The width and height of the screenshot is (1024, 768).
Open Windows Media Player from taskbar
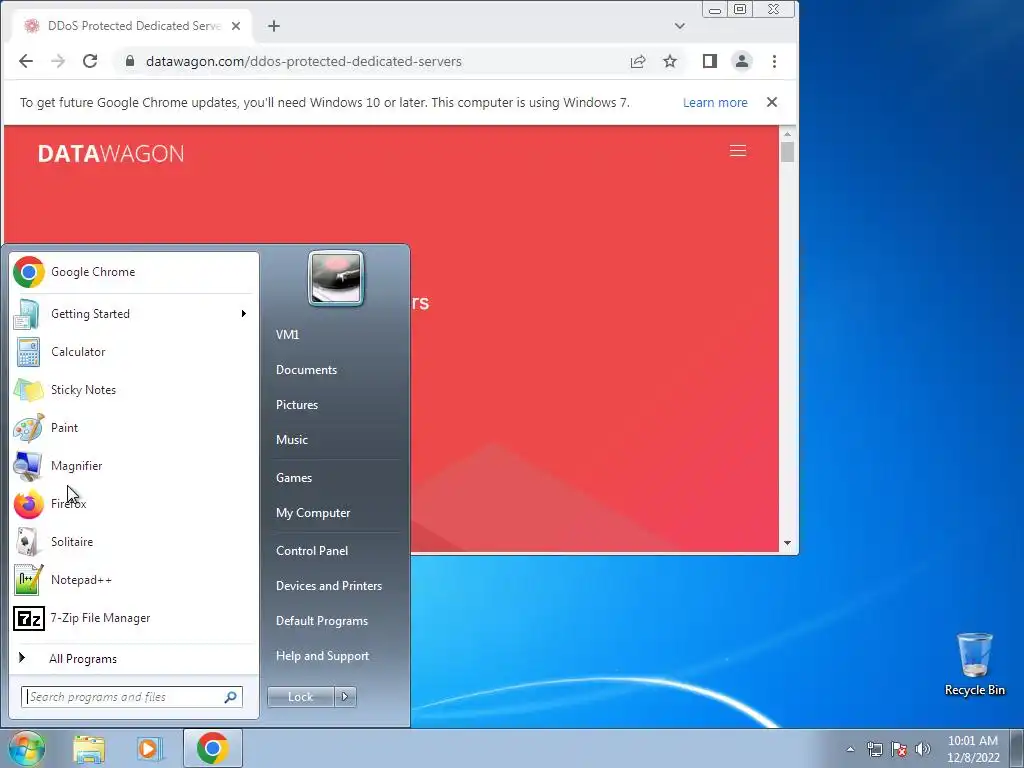(149, 748)
